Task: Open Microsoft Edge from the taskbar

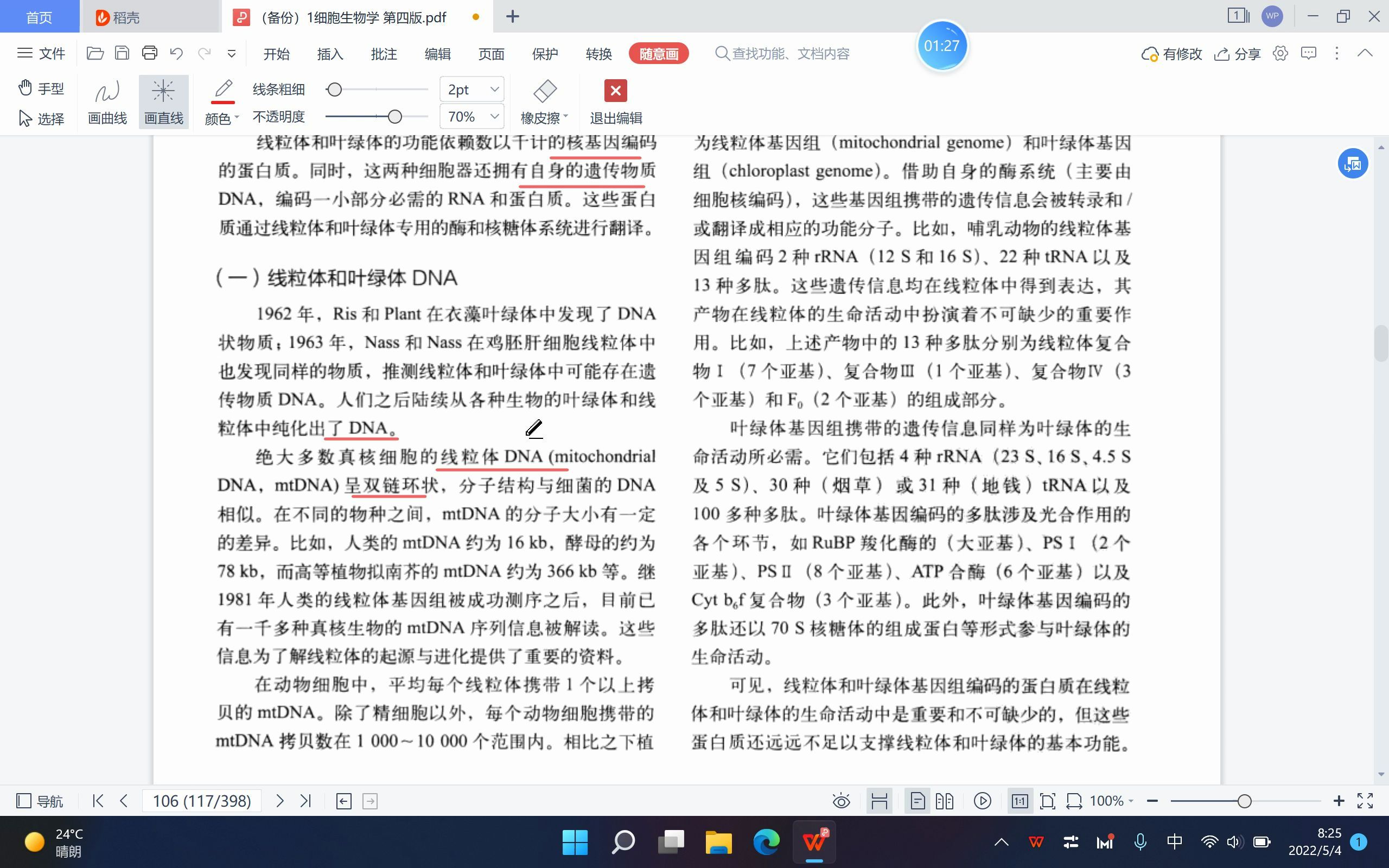Action: pyautogui.click(x=766, y=841)
